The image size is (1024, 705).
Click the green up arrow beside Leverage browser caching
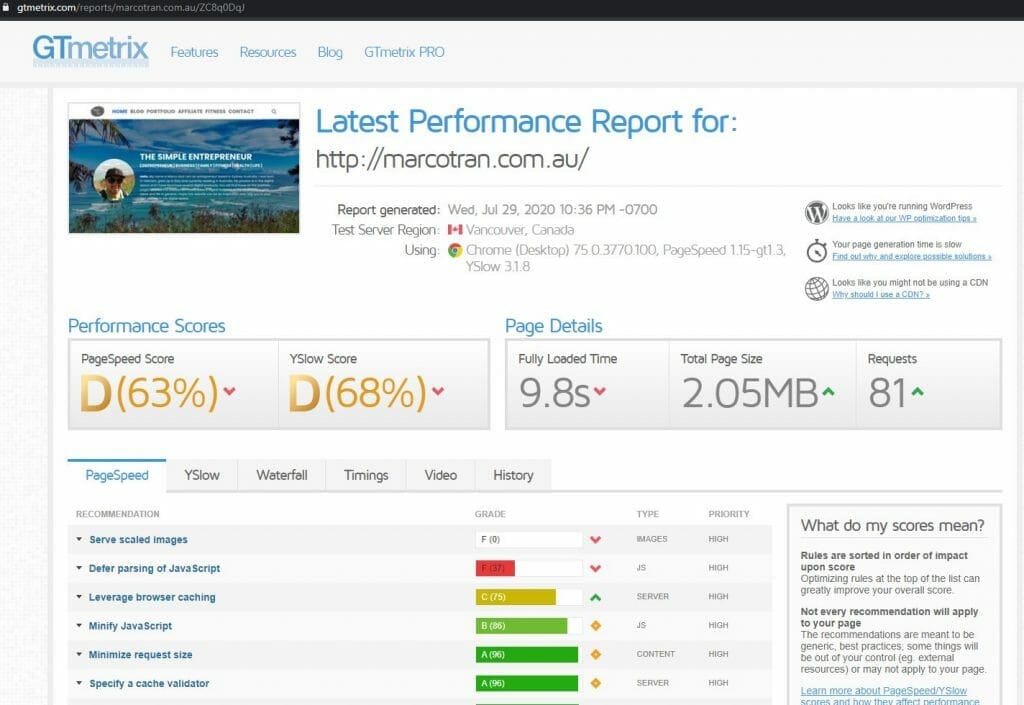click(x=596, y=596)
